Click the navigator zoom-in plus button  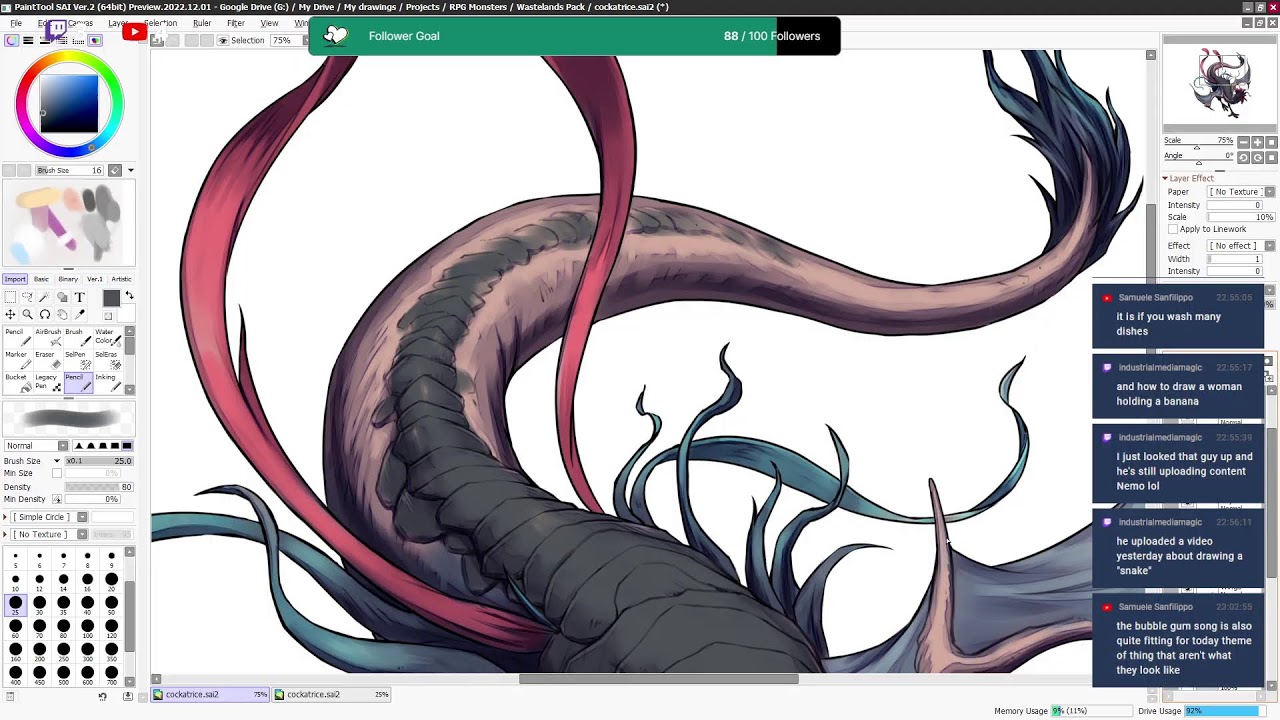(x=1257, y=142)
